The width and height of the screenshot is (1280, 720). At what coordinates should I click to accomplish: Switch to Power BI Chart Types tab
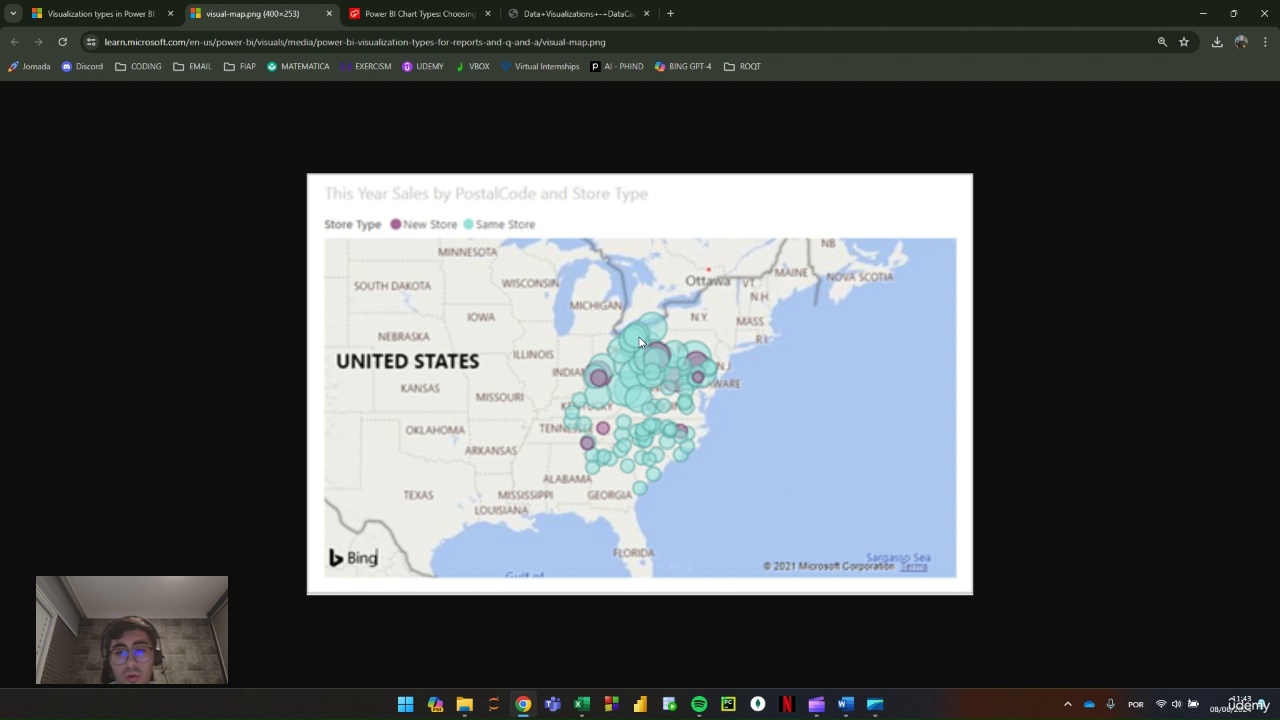421,14
